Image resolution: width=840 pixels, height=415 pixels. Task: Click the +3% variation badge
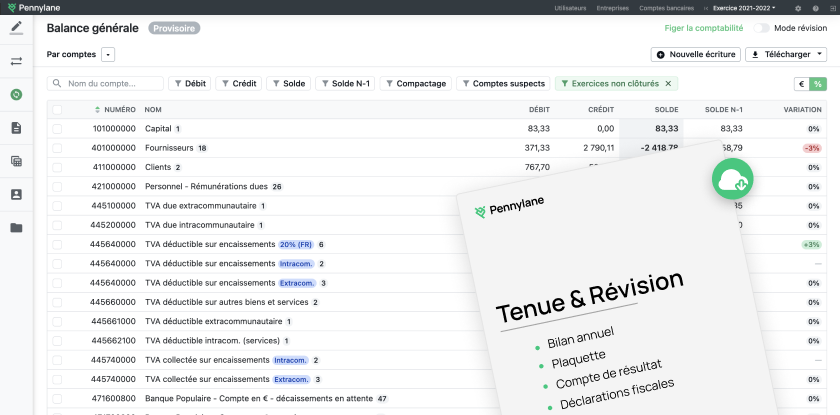(811, 245)
